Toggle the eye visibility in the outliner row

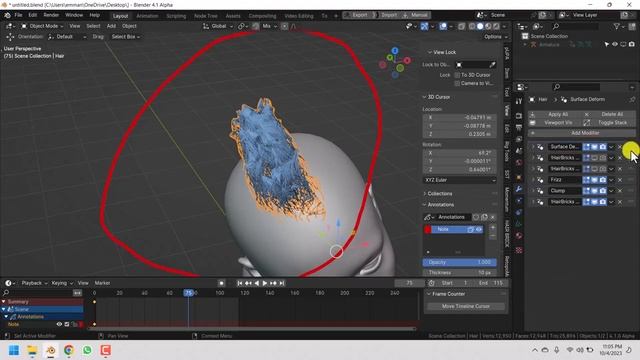[615, 44]
